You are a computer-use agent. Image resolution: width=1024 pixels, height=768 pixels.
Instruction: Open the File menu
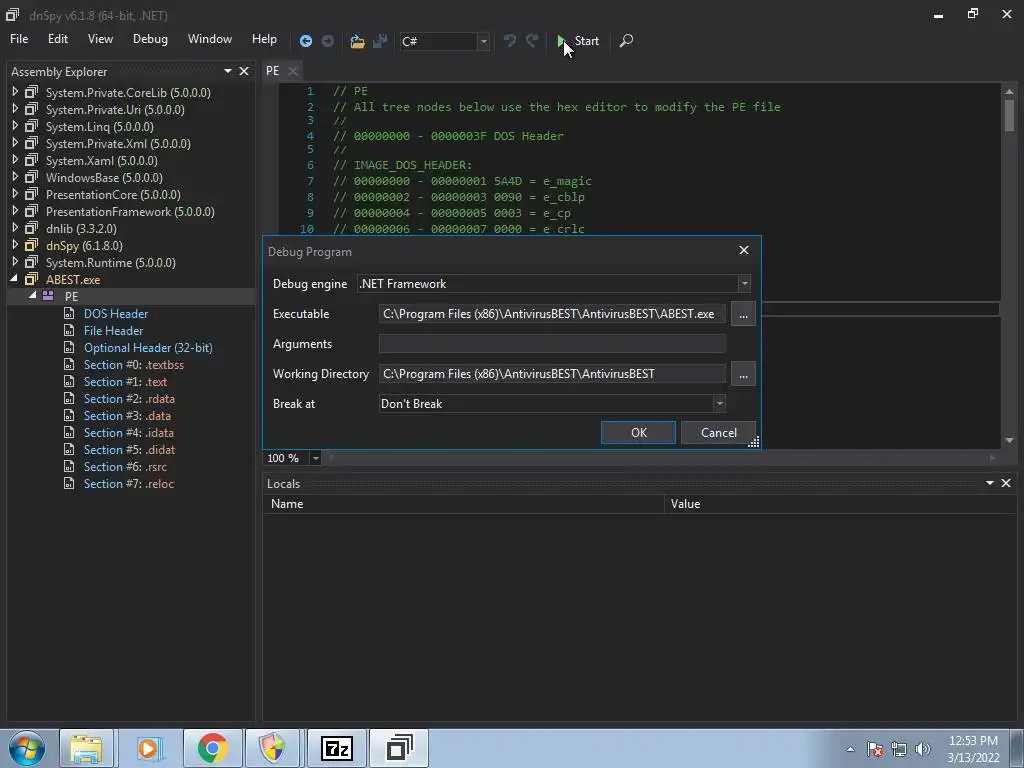click(x=19, y=39)
